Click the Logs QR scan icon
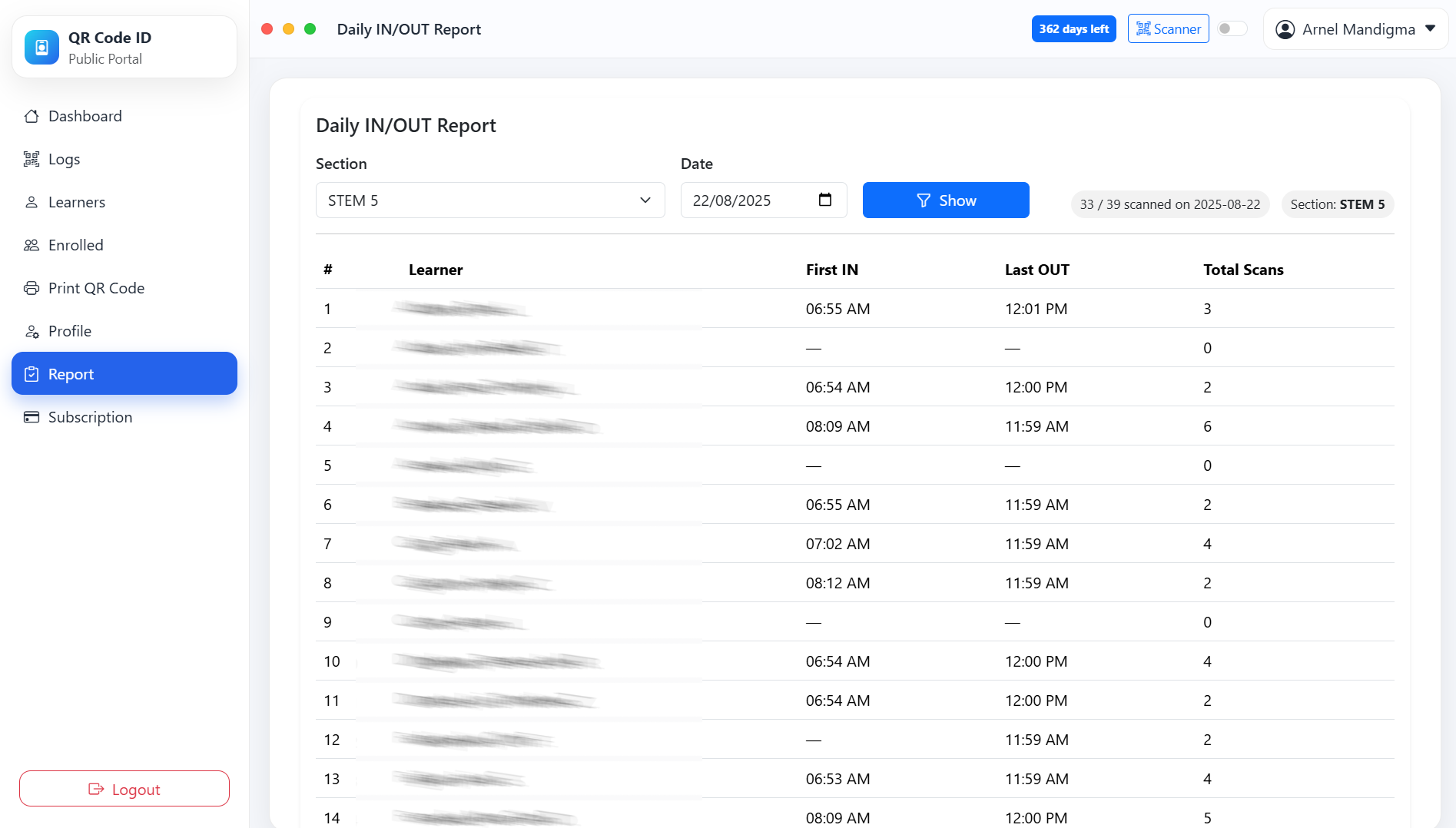 coord(32,159)
